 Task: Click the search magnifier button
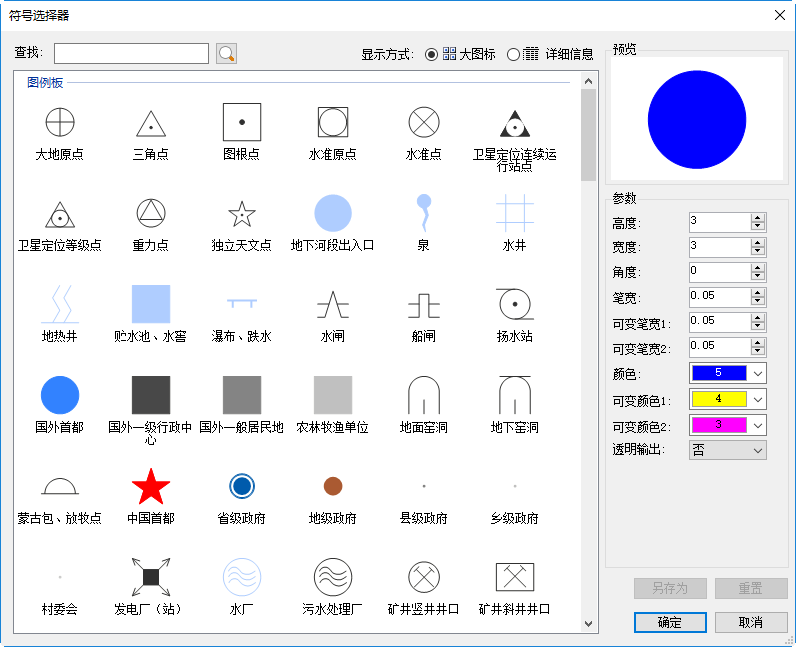[x=226, y=53]
